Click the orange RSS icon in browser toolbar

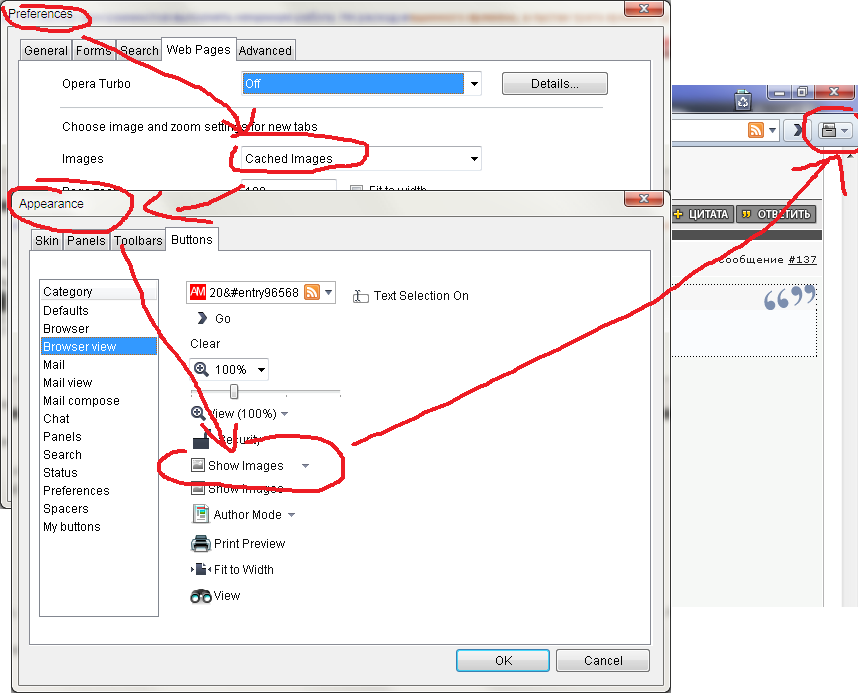756,130
